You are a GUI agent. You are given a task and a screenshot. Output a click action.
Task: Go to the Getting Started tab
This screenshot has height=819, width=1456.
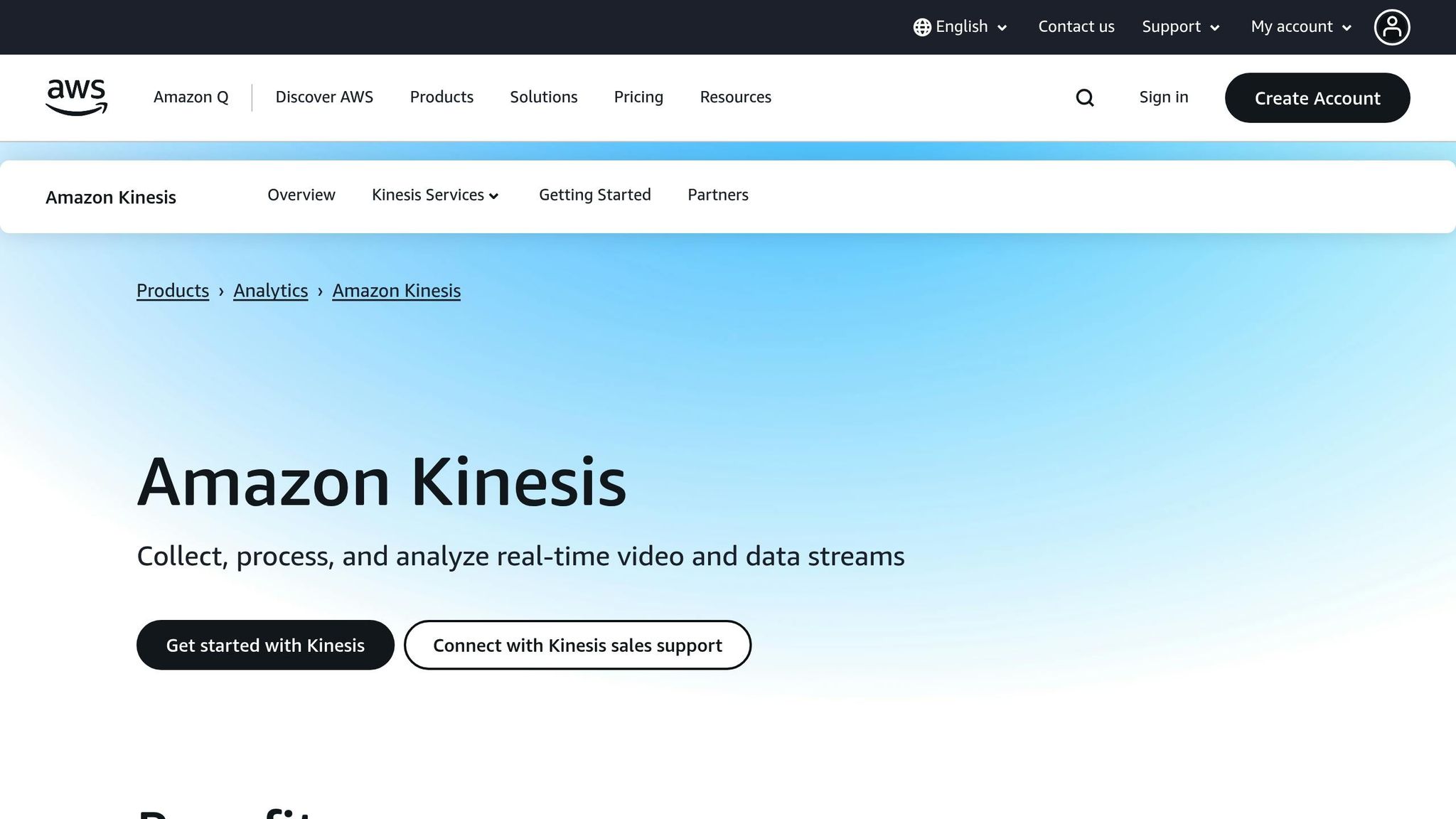[595, 195]
